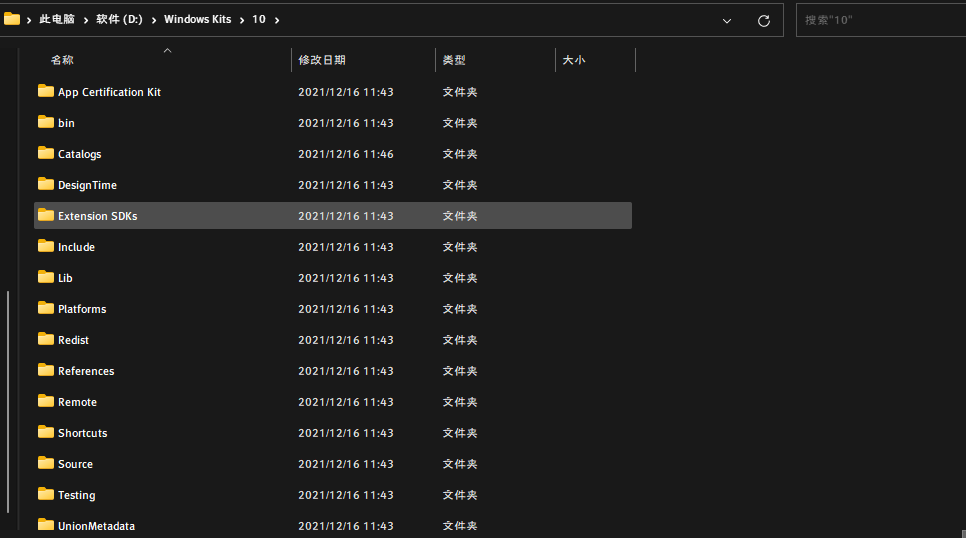Select the Remote folder name

click(x=77, y=402)
